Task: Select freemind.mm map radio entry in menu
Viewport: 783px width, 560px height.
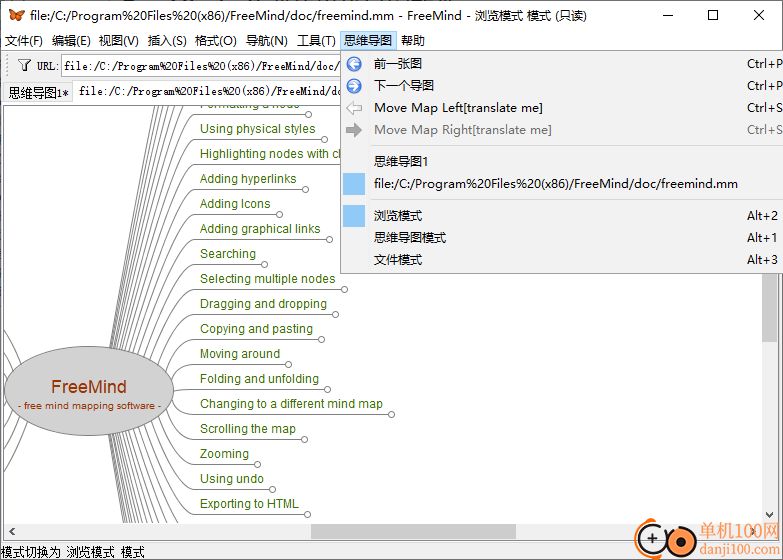Action: coord(562,184)
